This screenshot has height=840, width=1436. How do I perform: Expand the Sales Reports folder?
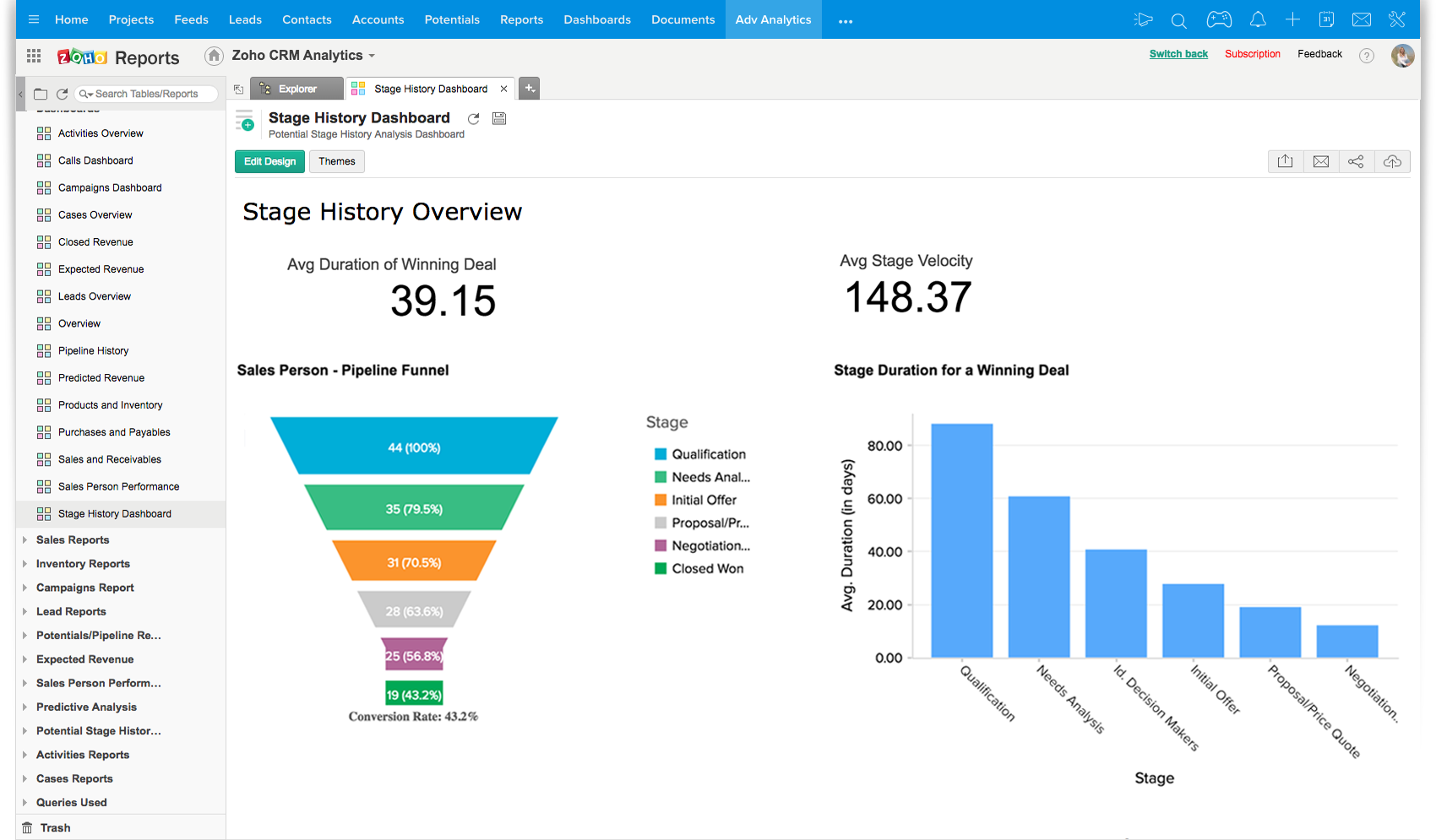(x=73, y=540)
